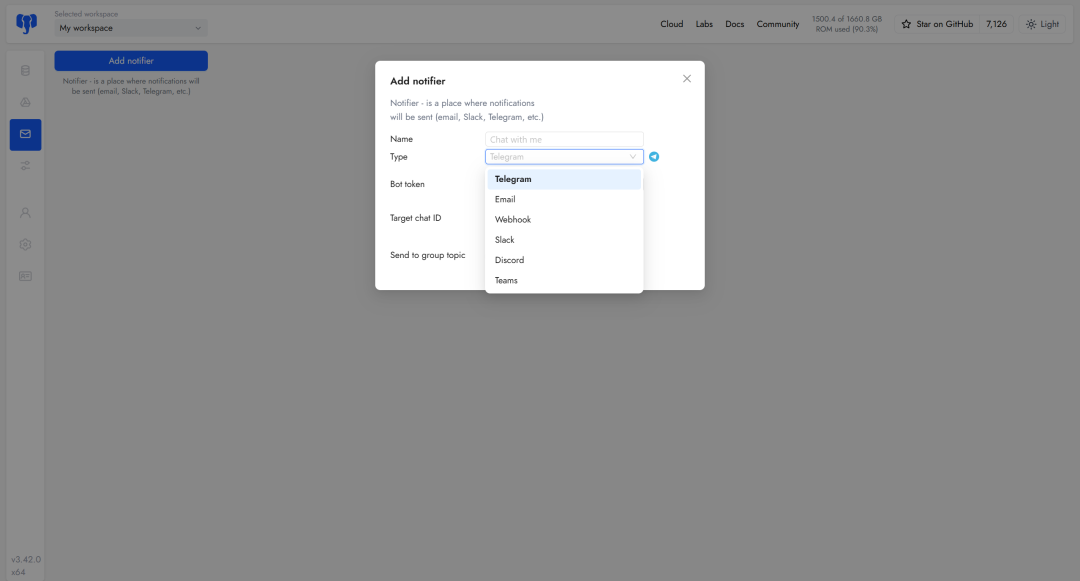1080x581 pixels.
Task: Toggle the Light theme sun icon
Action: coord(1030,24)
